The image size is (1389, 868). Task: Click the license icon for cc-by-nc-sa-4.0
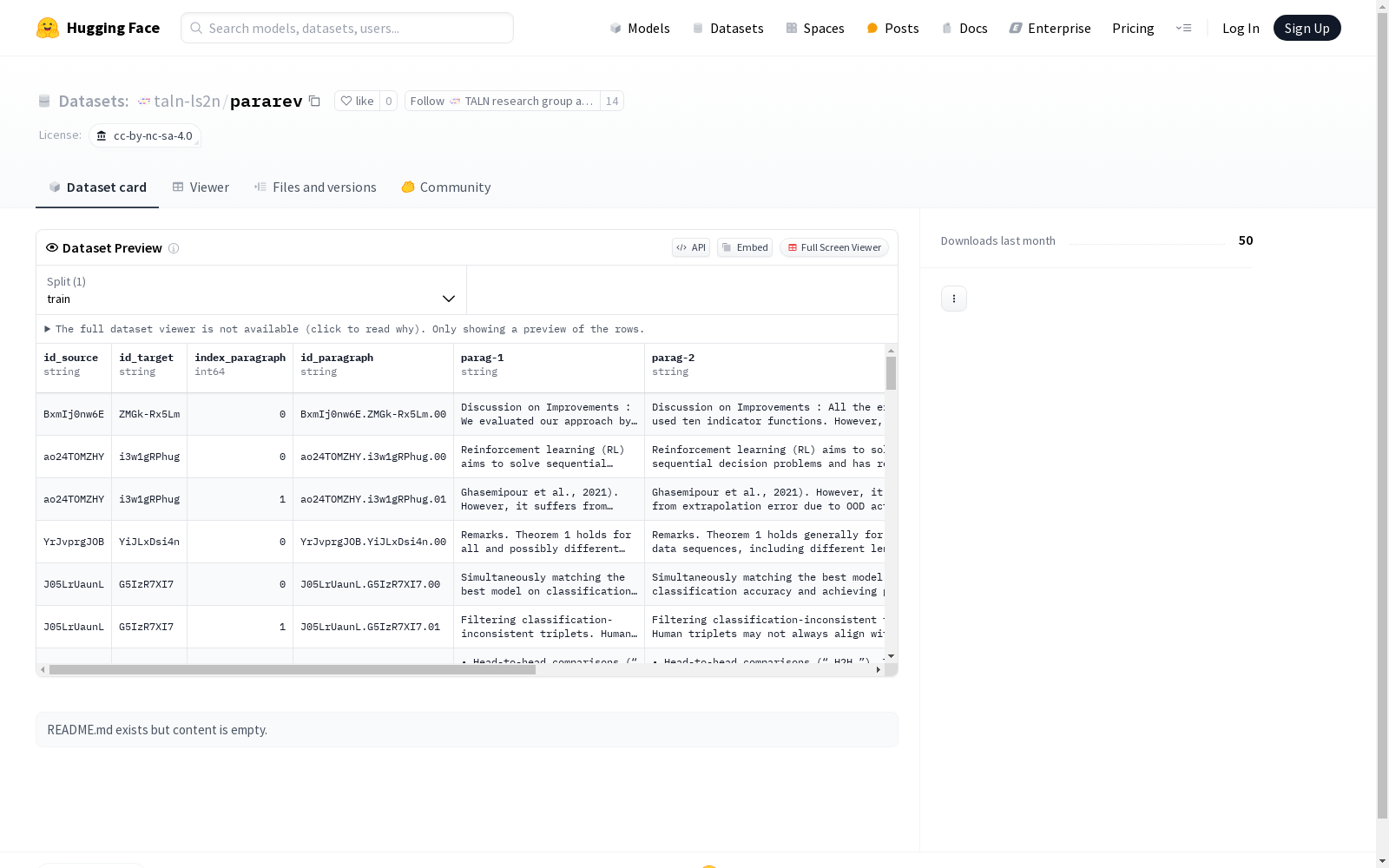102,136
